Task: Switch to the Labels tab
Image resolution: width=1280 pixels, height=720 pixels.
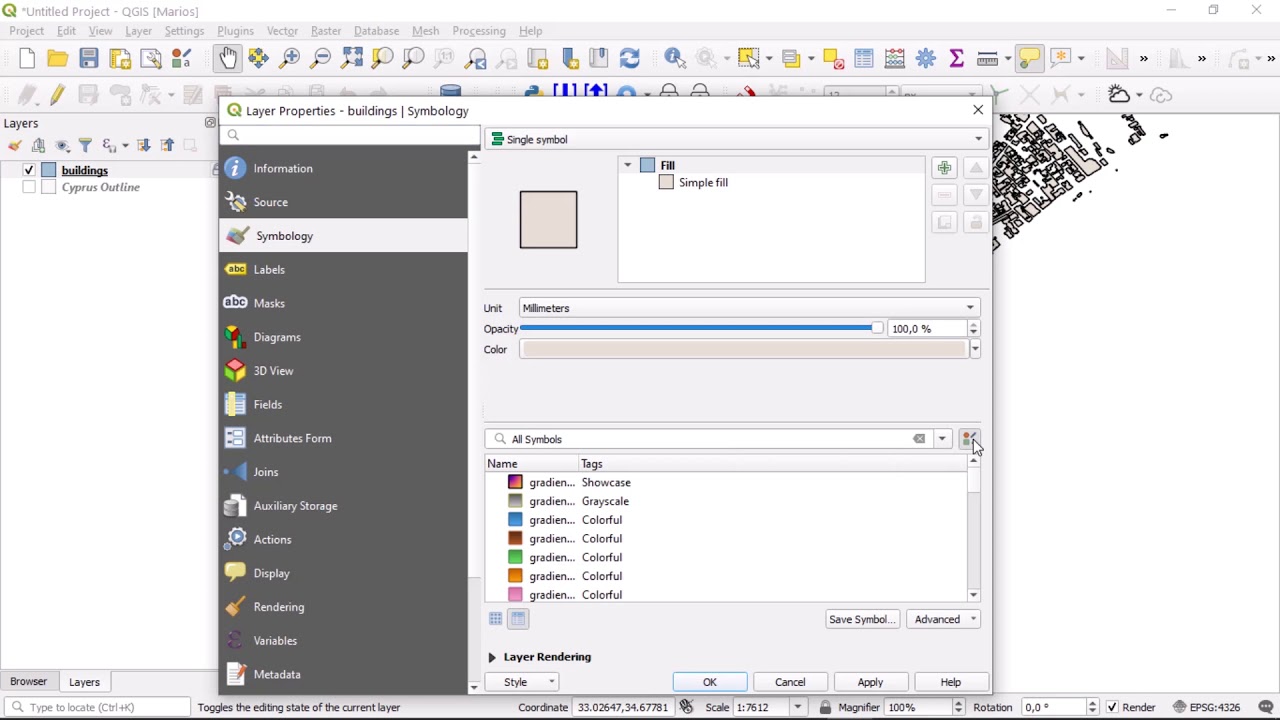Action: click(269, 269)
